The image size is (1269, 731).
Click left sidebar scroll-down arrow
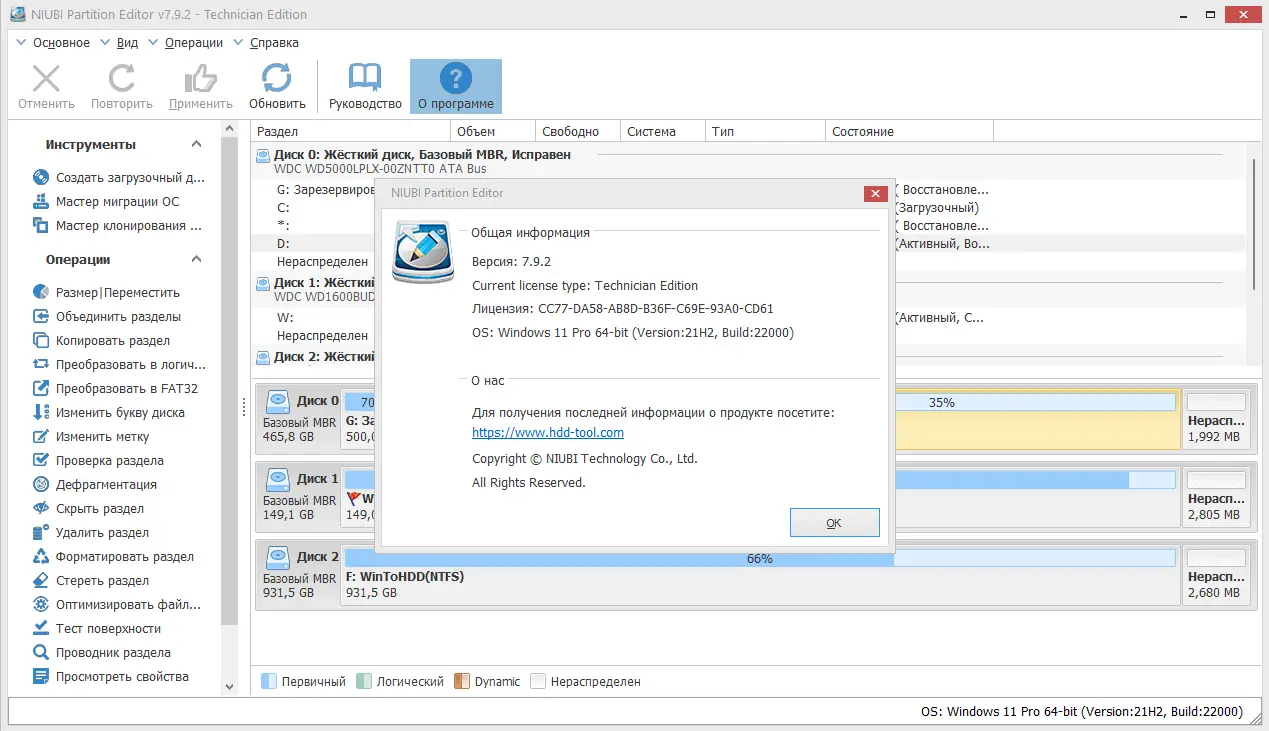(230, 688)
